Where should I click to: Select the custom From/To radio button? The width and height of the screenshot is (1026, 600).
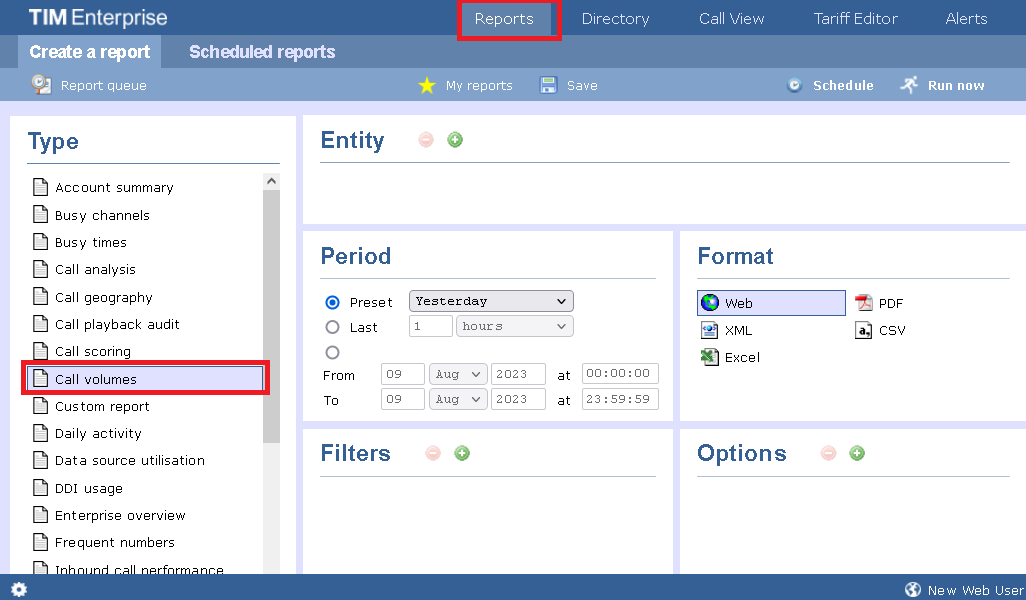pos(333,352)
